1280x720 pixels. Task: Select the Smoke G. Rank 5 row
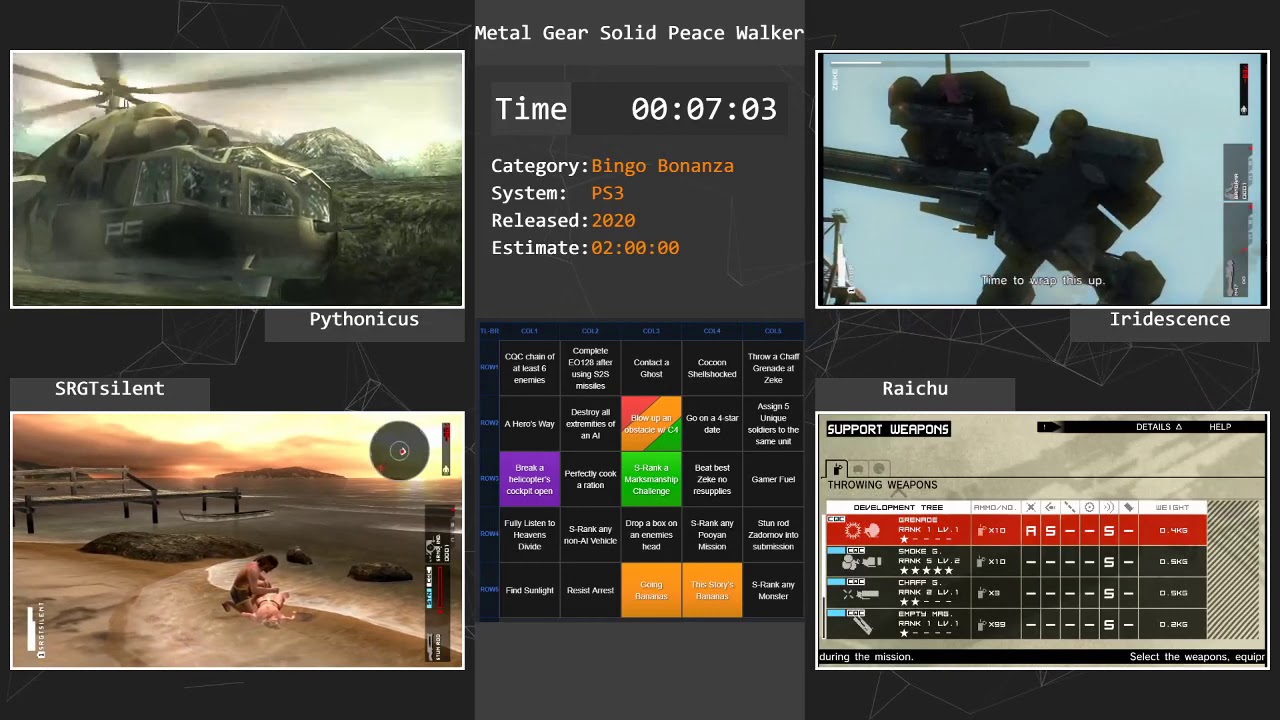point(1016,562)
